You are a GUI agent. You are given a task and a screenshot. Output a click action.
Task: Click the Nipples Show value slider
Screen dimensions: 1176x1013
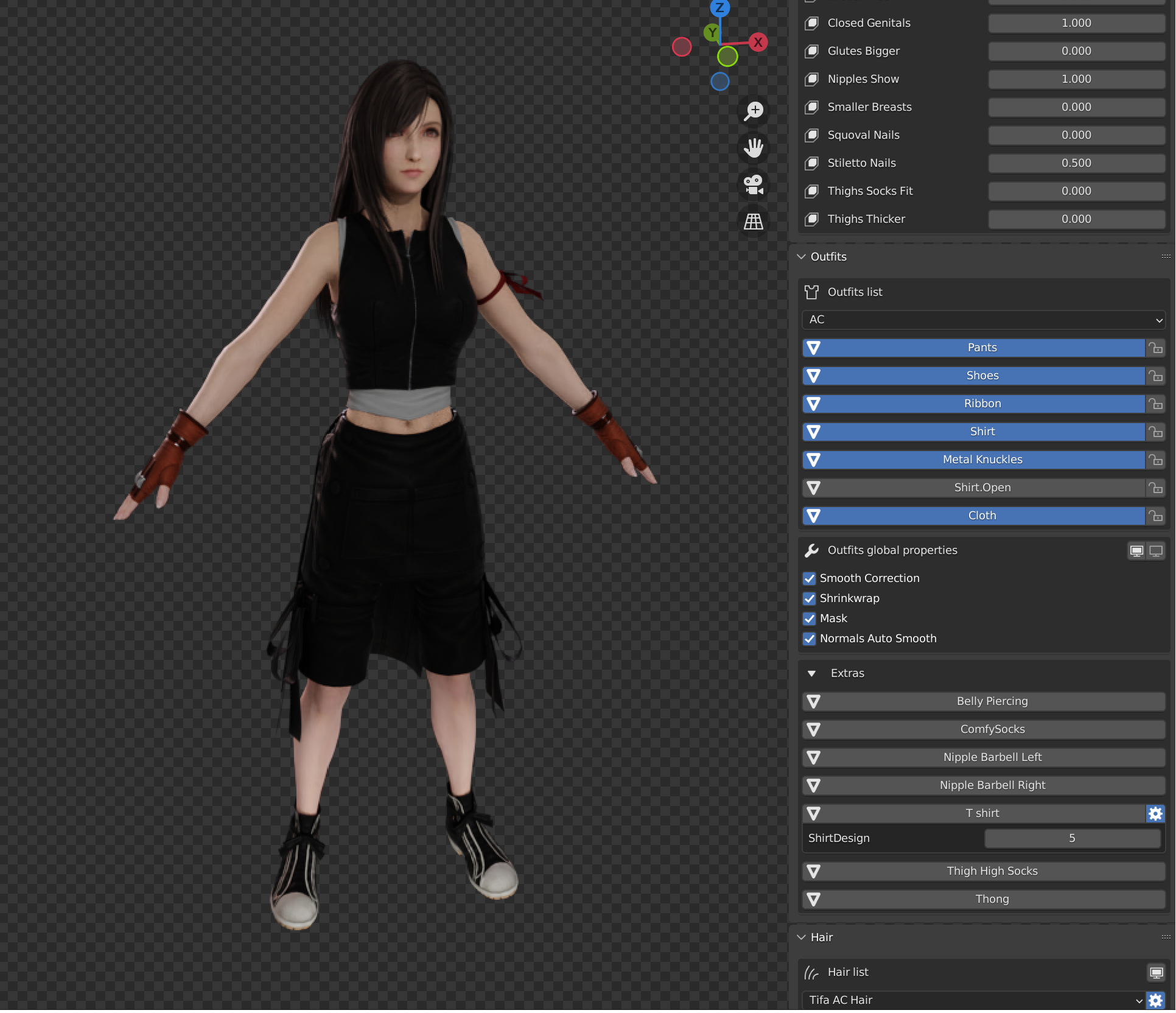click(x=1076, y=79)
